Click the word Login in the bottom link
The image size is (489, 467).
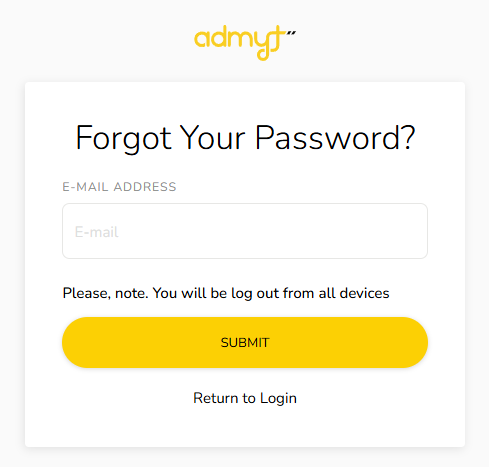(x=278, y=399)
